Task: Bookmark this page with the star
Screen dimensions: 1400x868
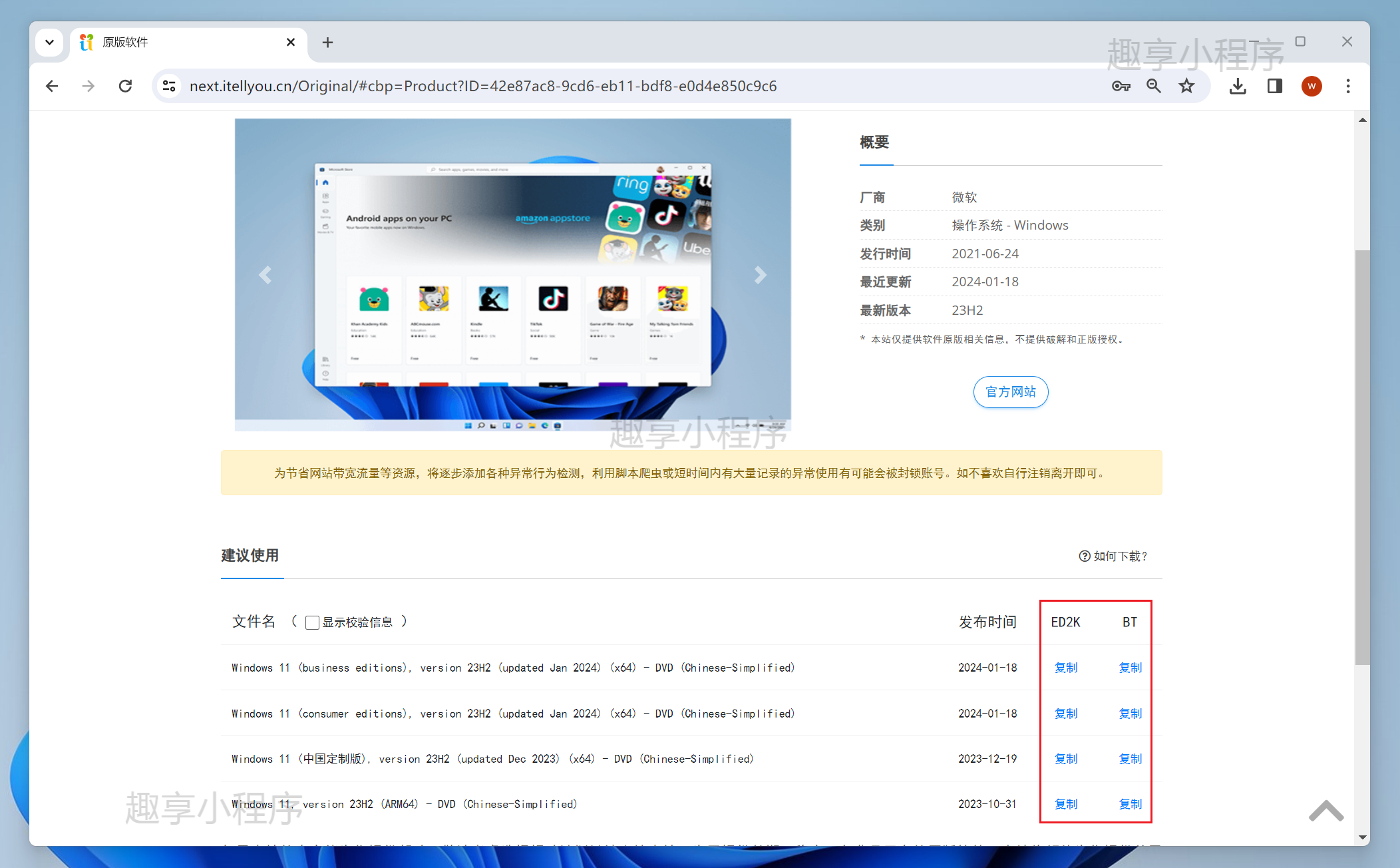Action: (x=1186, y=86)
